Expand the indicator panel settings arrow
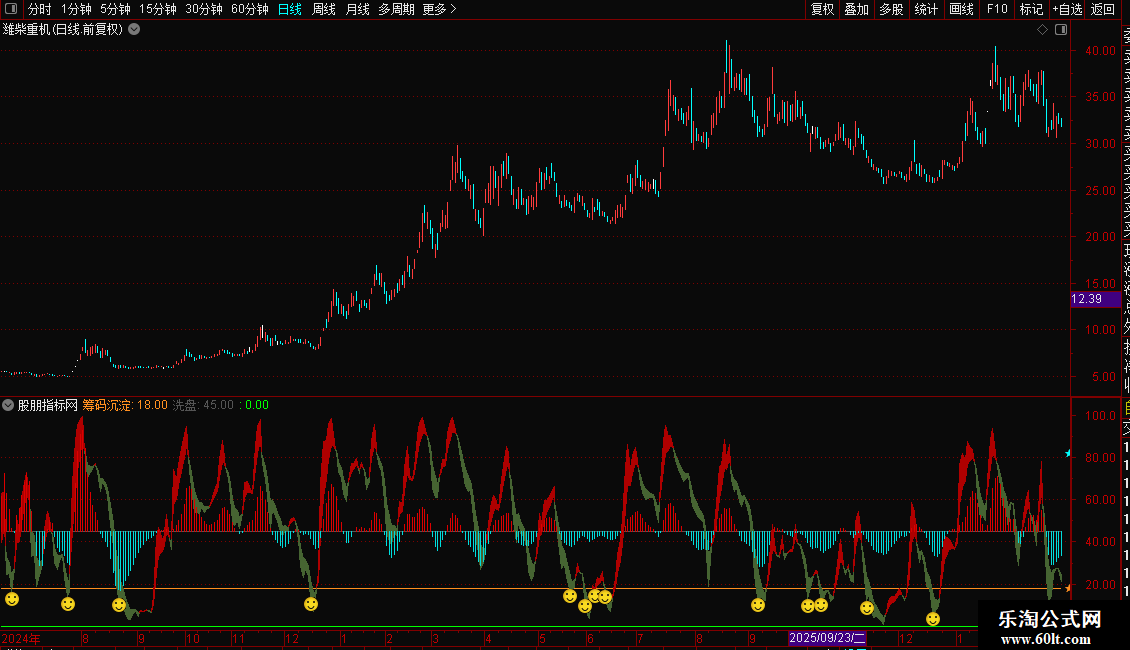The image size is (1130, 650). click(x=8, y=405)
